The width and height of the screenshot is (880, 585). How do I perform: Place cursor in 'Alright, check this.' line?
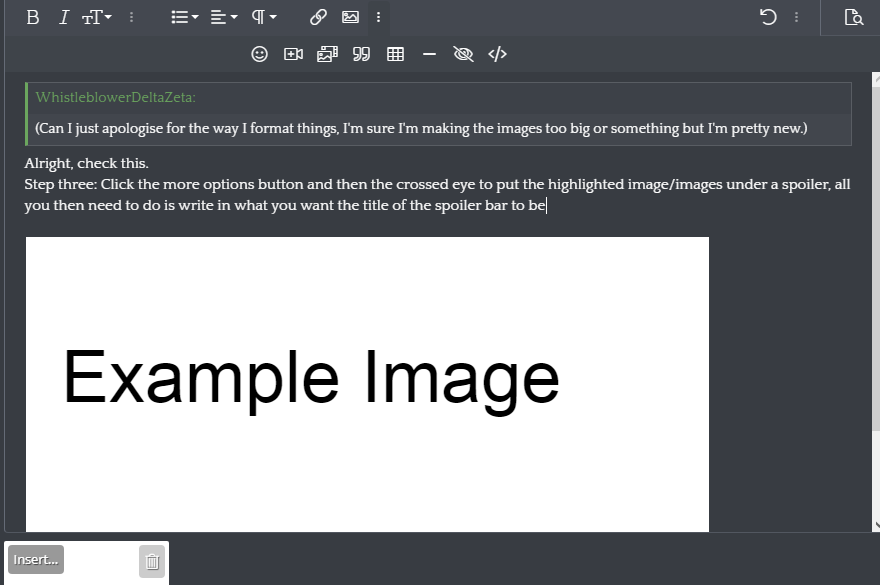[x=86, y=163]
